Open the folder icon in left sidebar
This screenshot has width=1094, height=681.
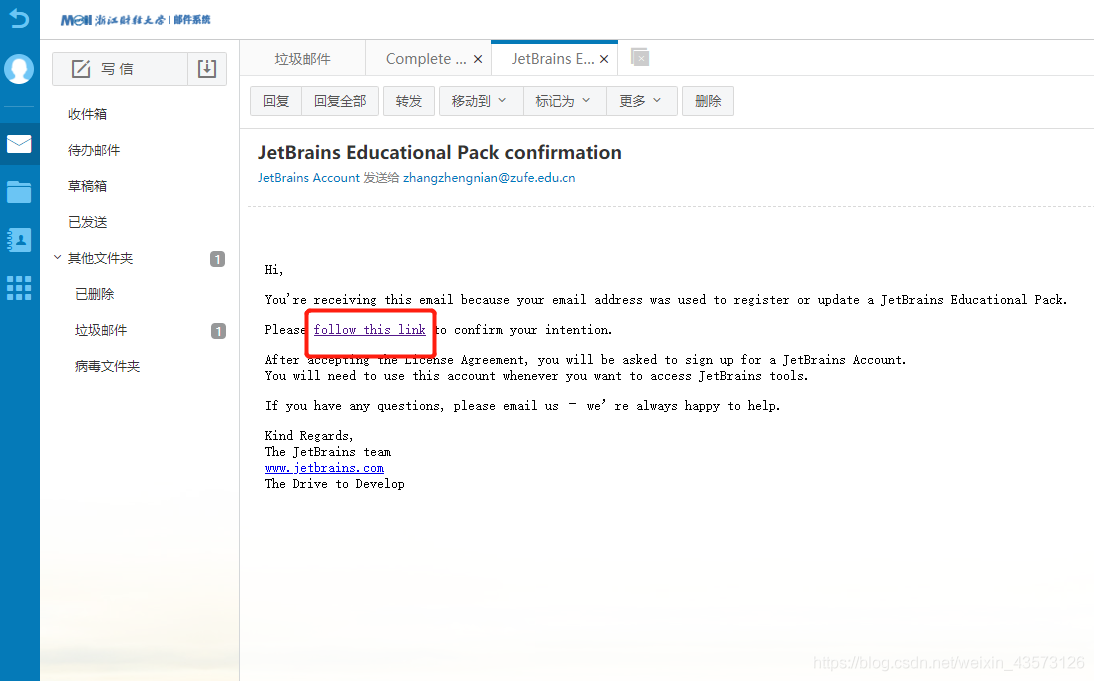(x=19, y=192)
